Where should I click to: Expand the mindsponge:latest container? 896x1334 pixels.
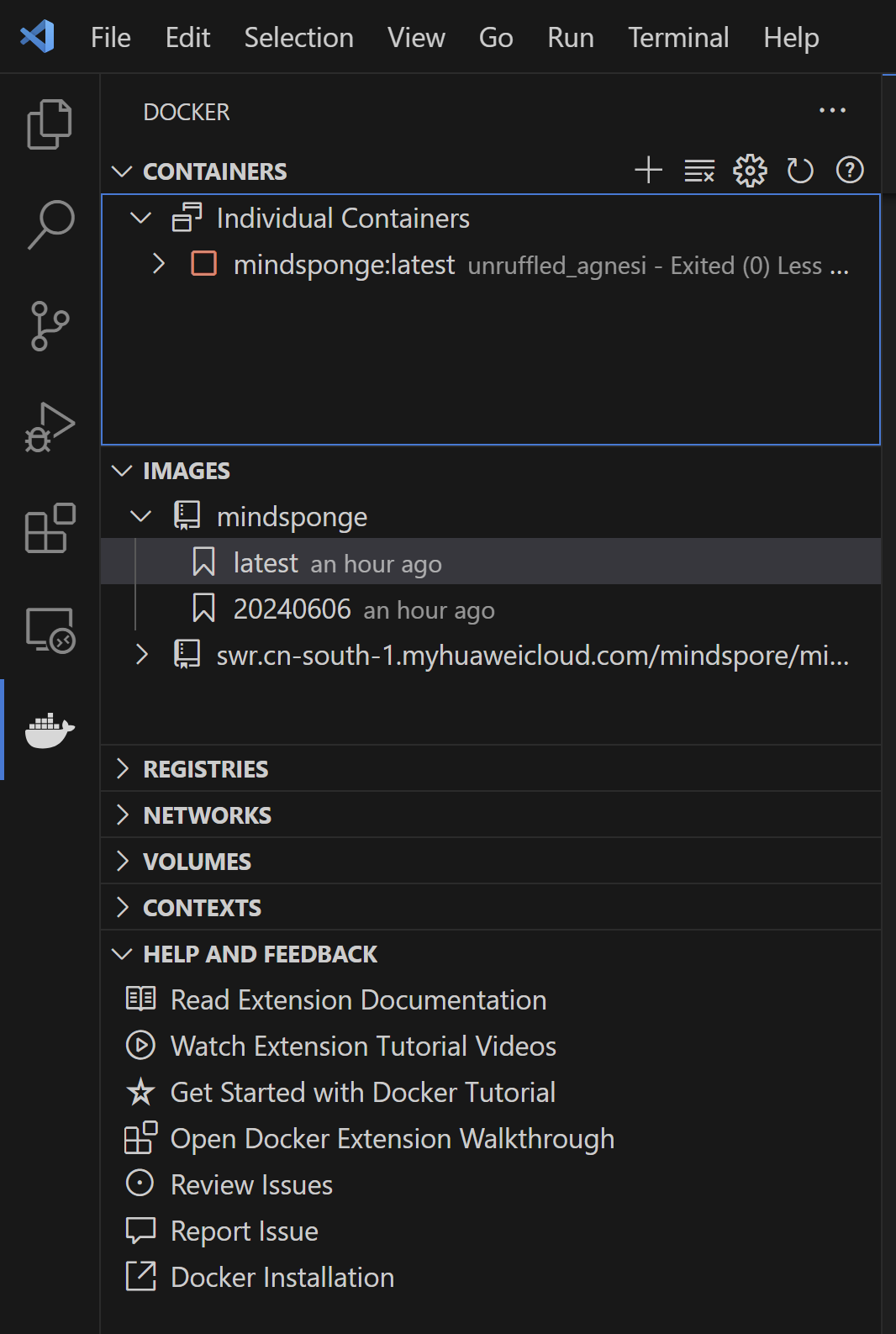pyautogui.click(x=159, y=264)
